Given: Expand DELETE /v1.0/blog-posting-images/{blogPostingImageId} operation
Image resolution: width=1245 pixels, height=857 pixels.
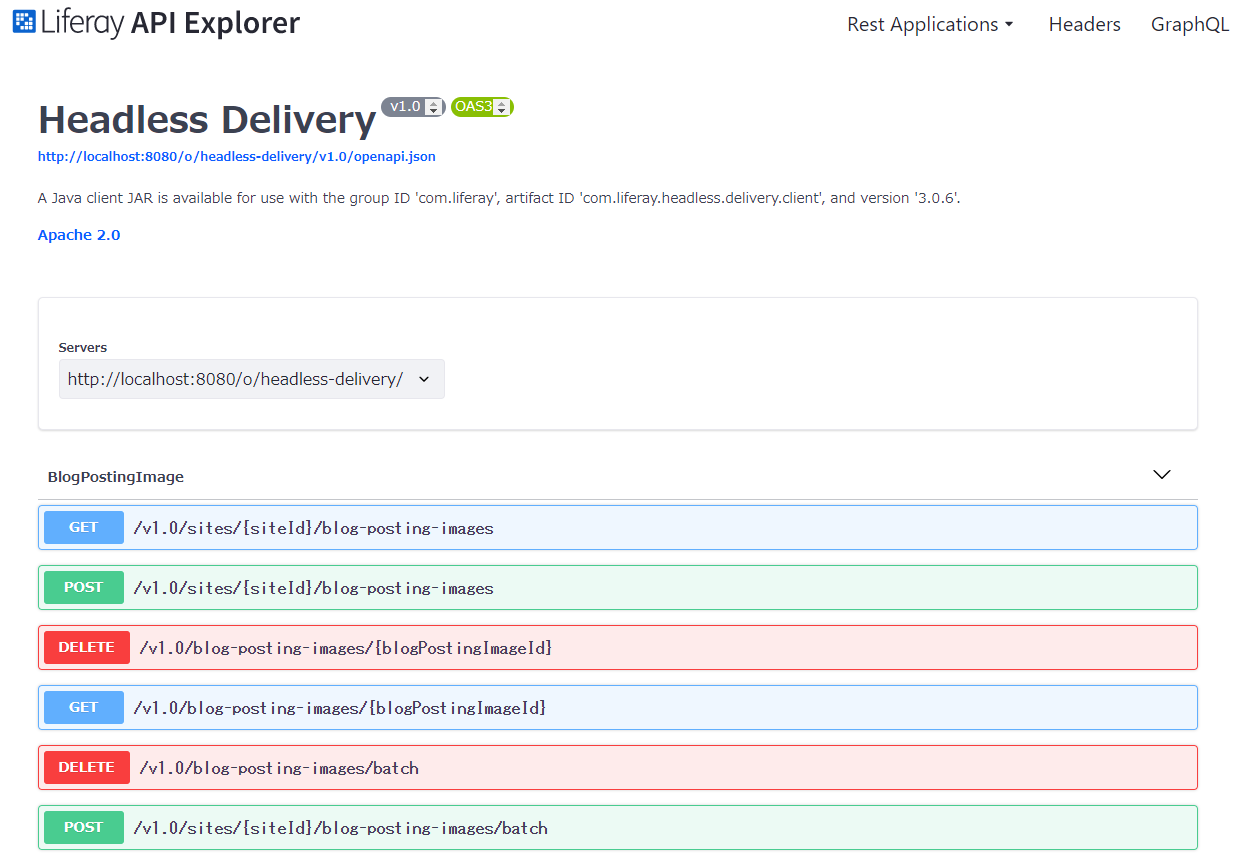Looking at the screenshot, I should click(x=618, y=647).
